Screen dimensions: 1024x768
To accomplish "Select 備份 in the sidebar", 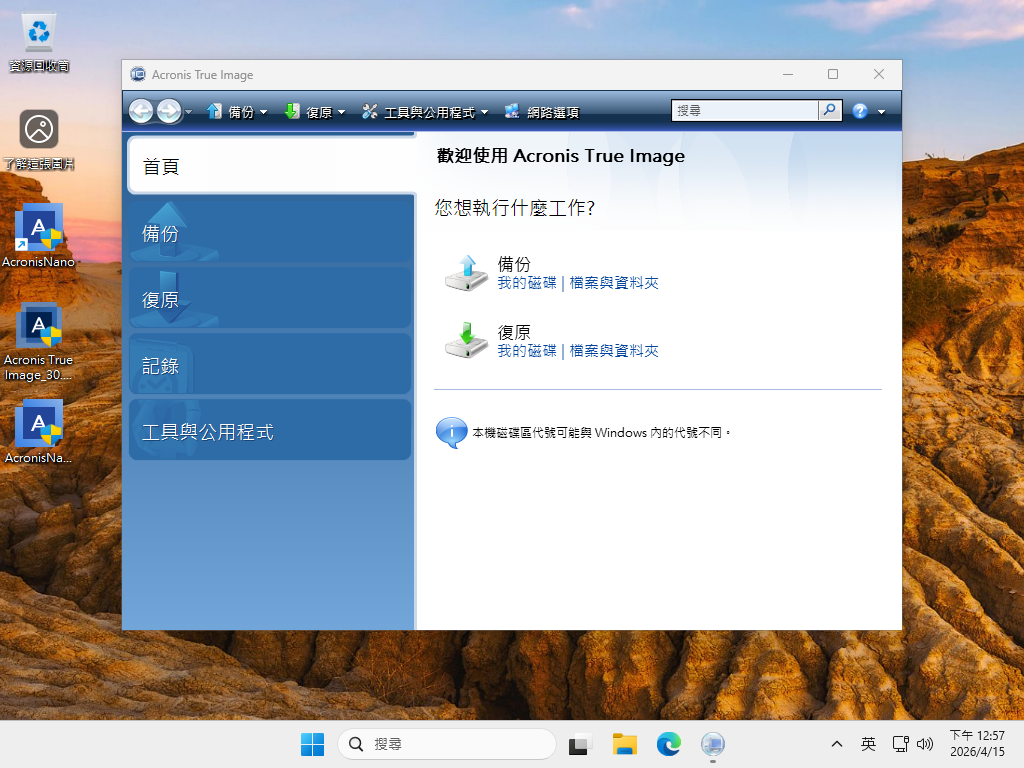I will pos(270,232).
